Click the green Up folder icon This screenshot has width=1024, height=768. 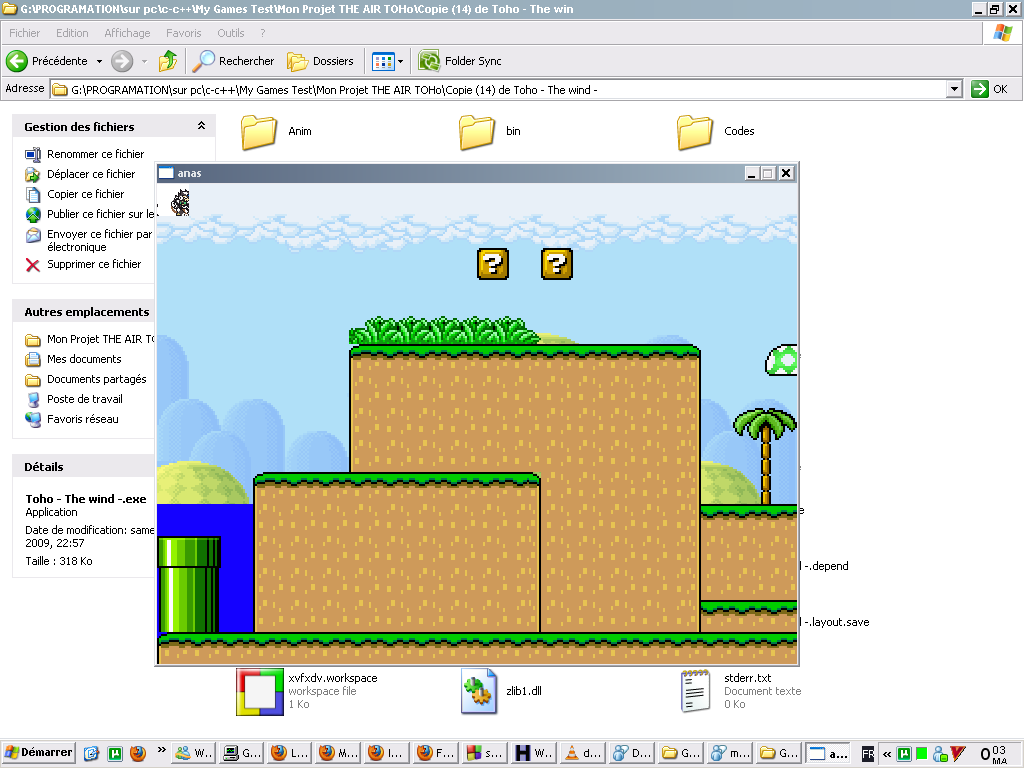(168, 61)
